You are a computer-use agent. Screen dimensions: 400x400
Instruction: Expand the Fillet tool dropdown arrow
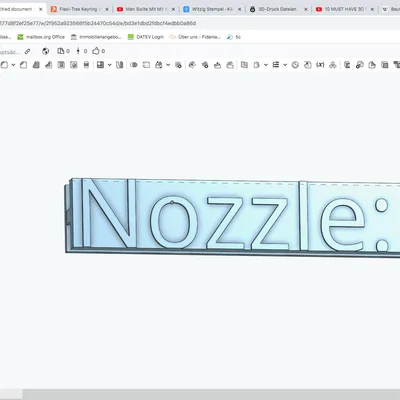tap(13, 65)
